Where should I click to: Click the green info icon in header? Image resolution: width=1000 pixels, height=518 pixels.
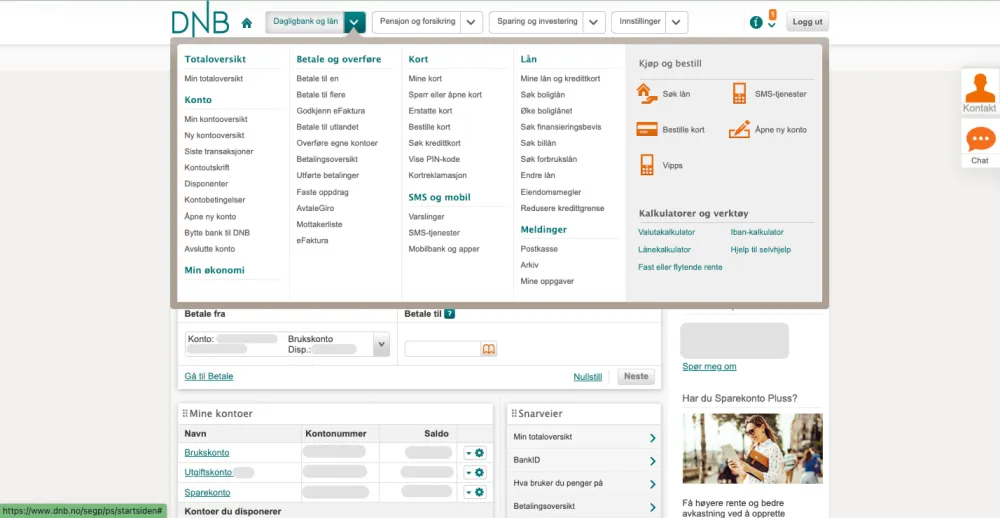(756, 22)
